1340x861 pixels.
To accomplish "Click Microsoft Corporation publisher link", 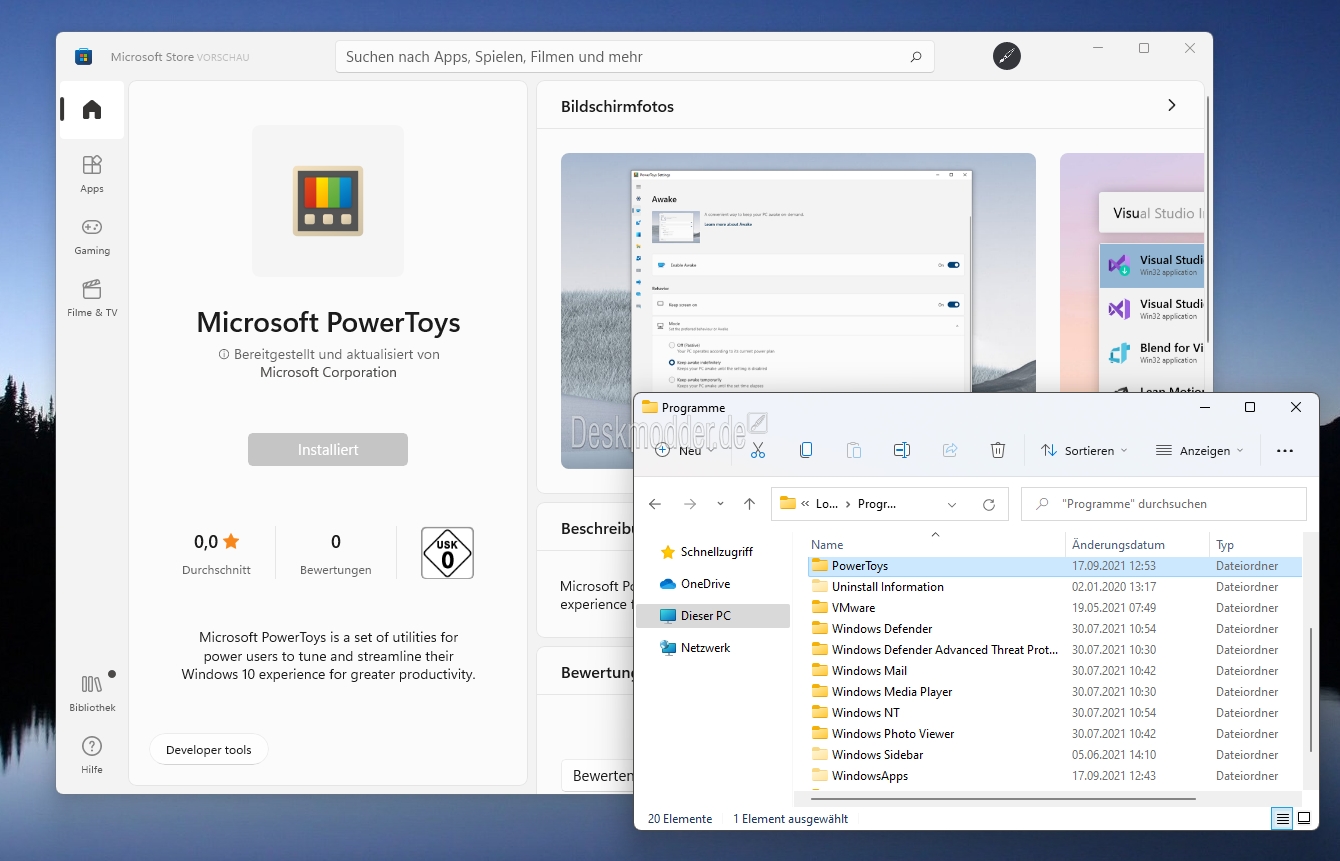I will (x=328, y=372).
